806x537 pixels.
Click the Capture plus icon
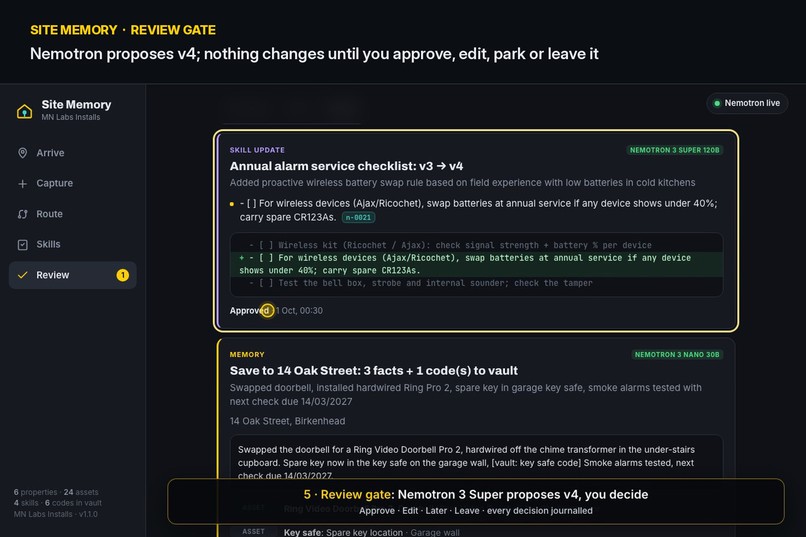23,183
